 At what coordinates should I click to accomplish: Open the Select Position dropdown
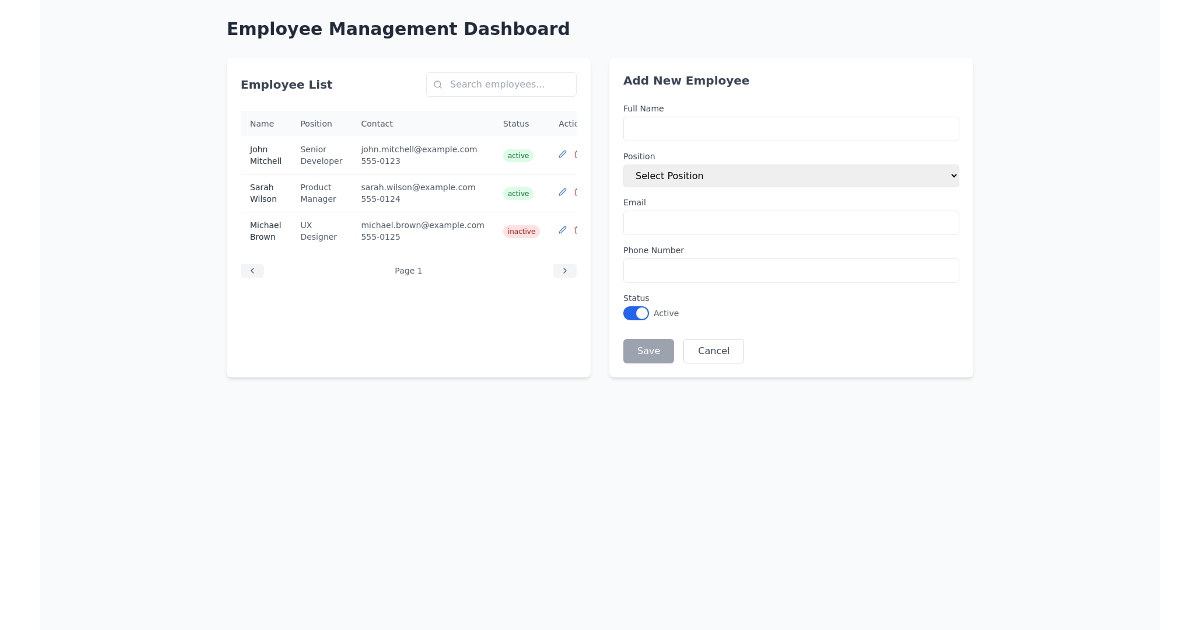(x=790, y=175)
